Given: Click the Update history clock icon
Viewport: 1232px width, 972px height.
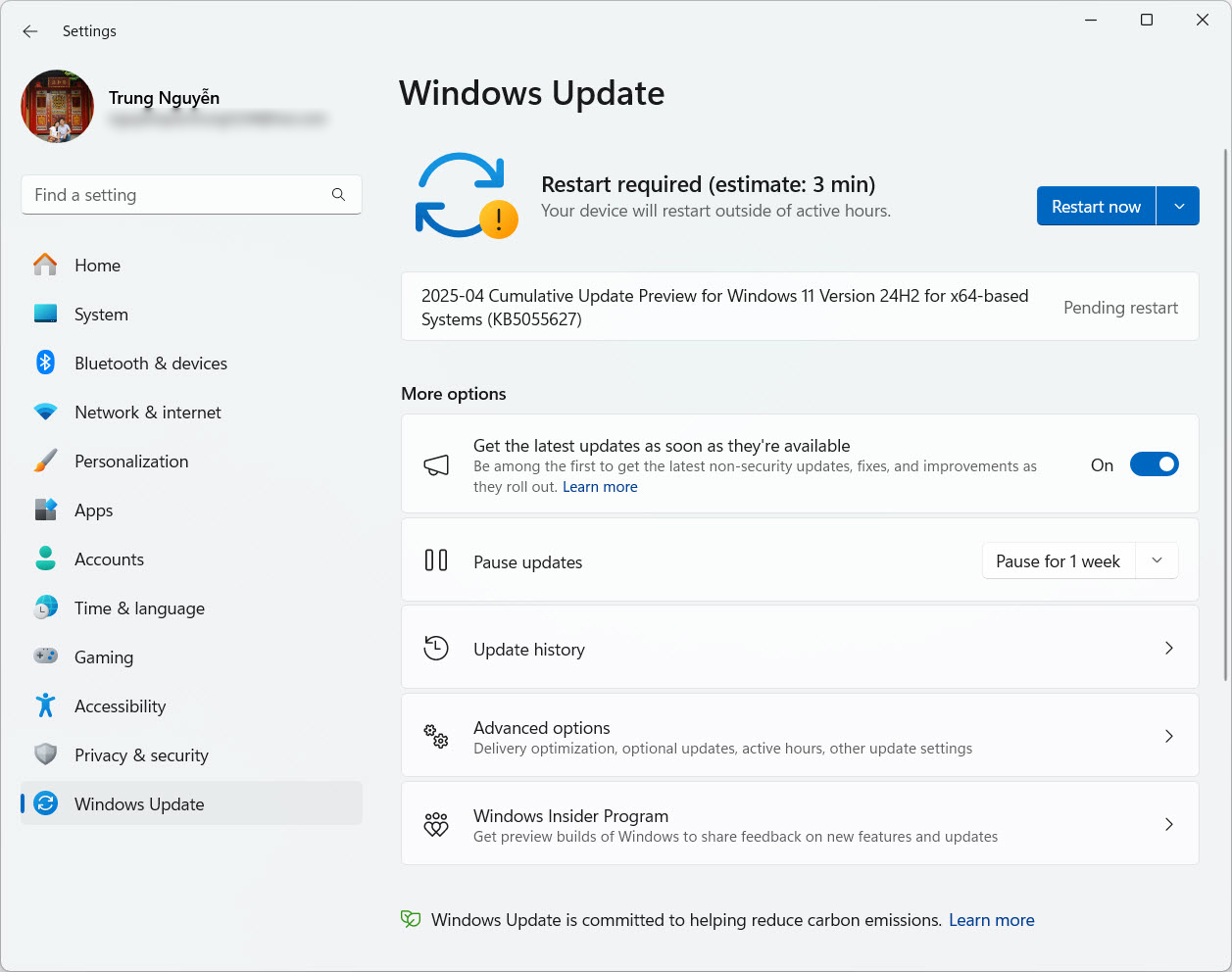Looking at the screenshot, I should click(x=436, y=648).
